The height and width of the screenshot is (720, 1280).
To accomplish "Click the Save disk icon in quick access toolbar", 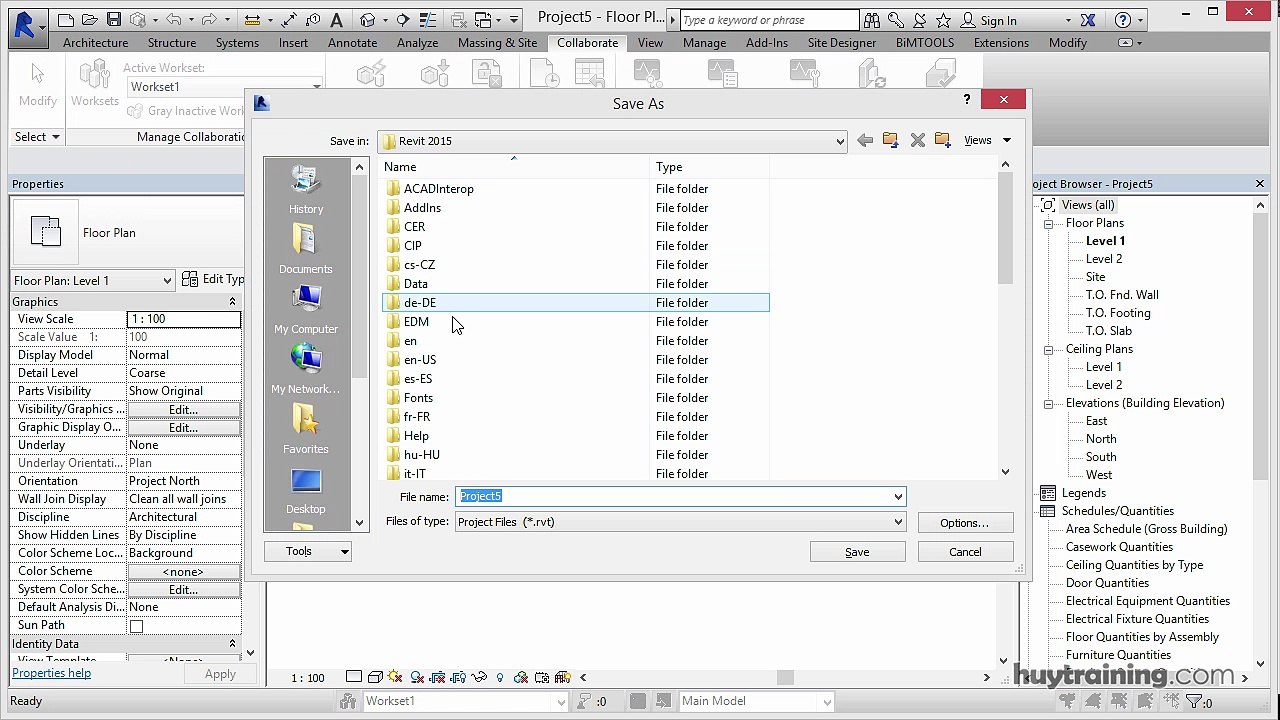I will tap(114, 20).
